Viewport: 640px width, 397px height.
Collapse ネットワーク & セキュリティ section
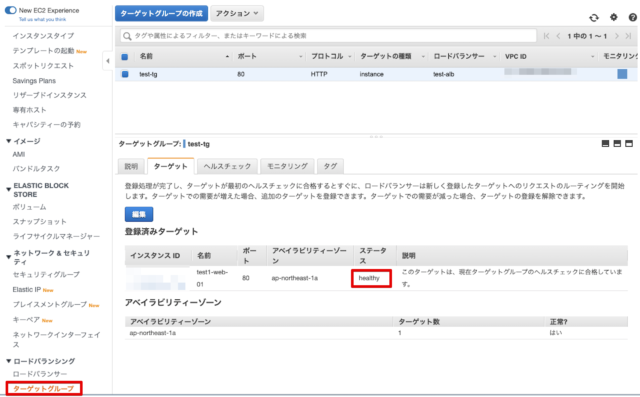point(9,257)
